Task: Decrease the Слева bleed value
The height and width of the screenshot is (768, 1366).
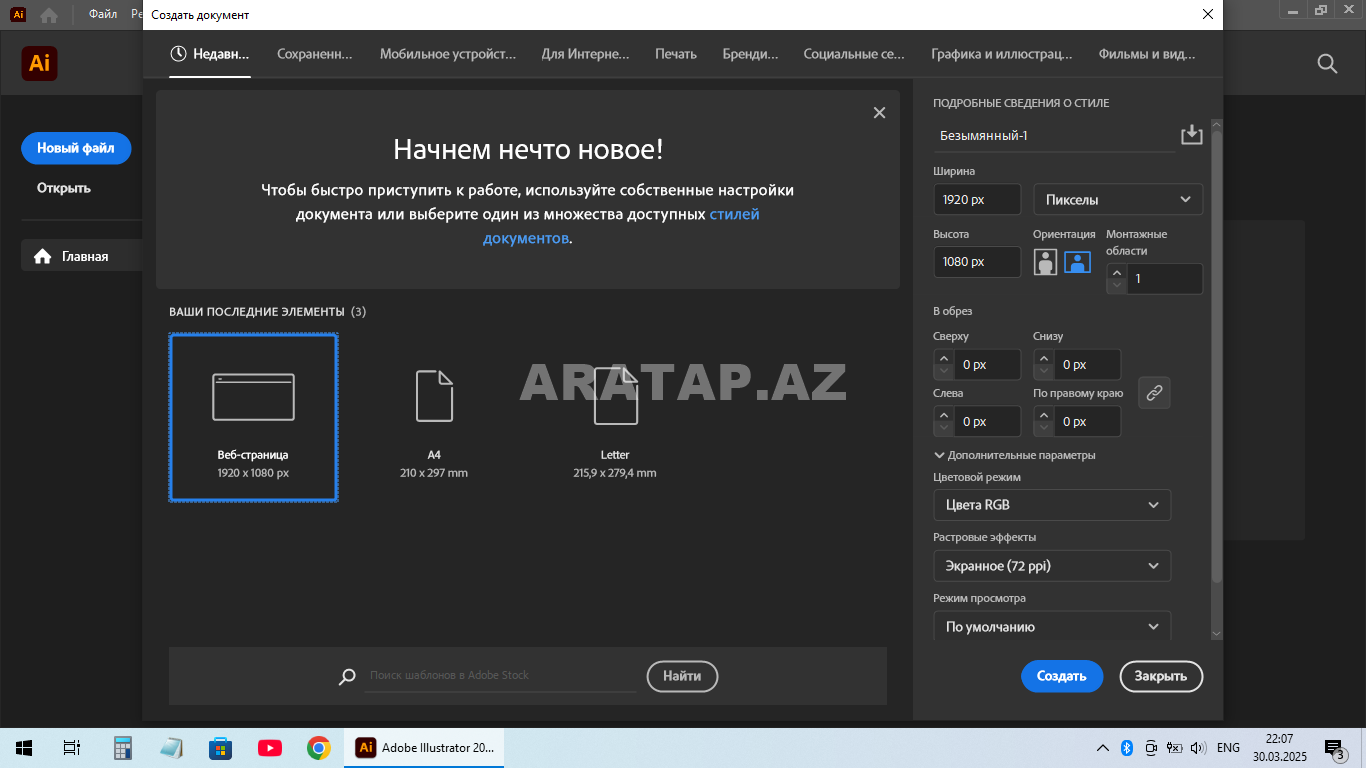Action: (943, 429)
